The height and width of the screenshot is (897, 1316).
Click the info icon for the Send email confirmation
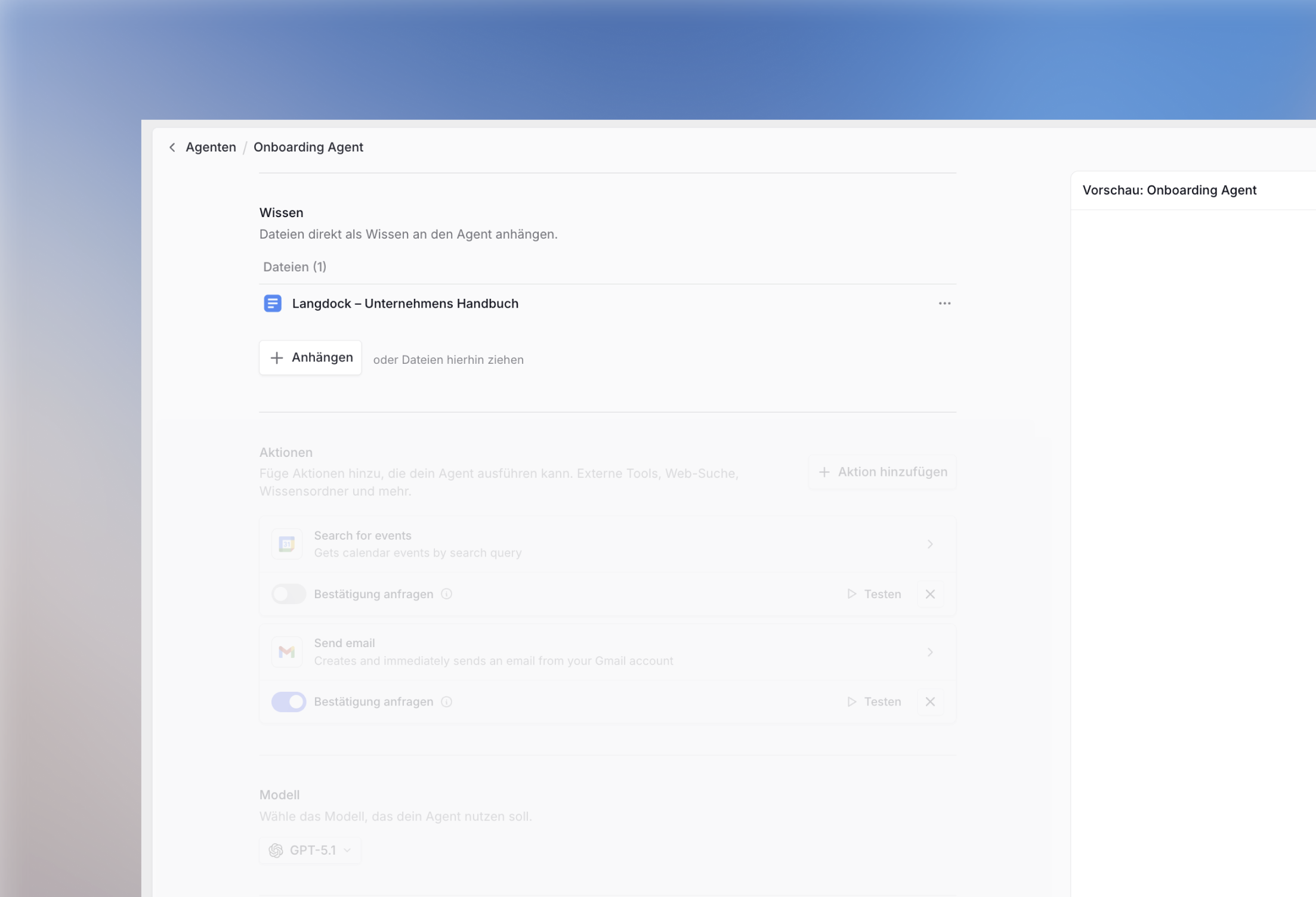tap(446, 702)
